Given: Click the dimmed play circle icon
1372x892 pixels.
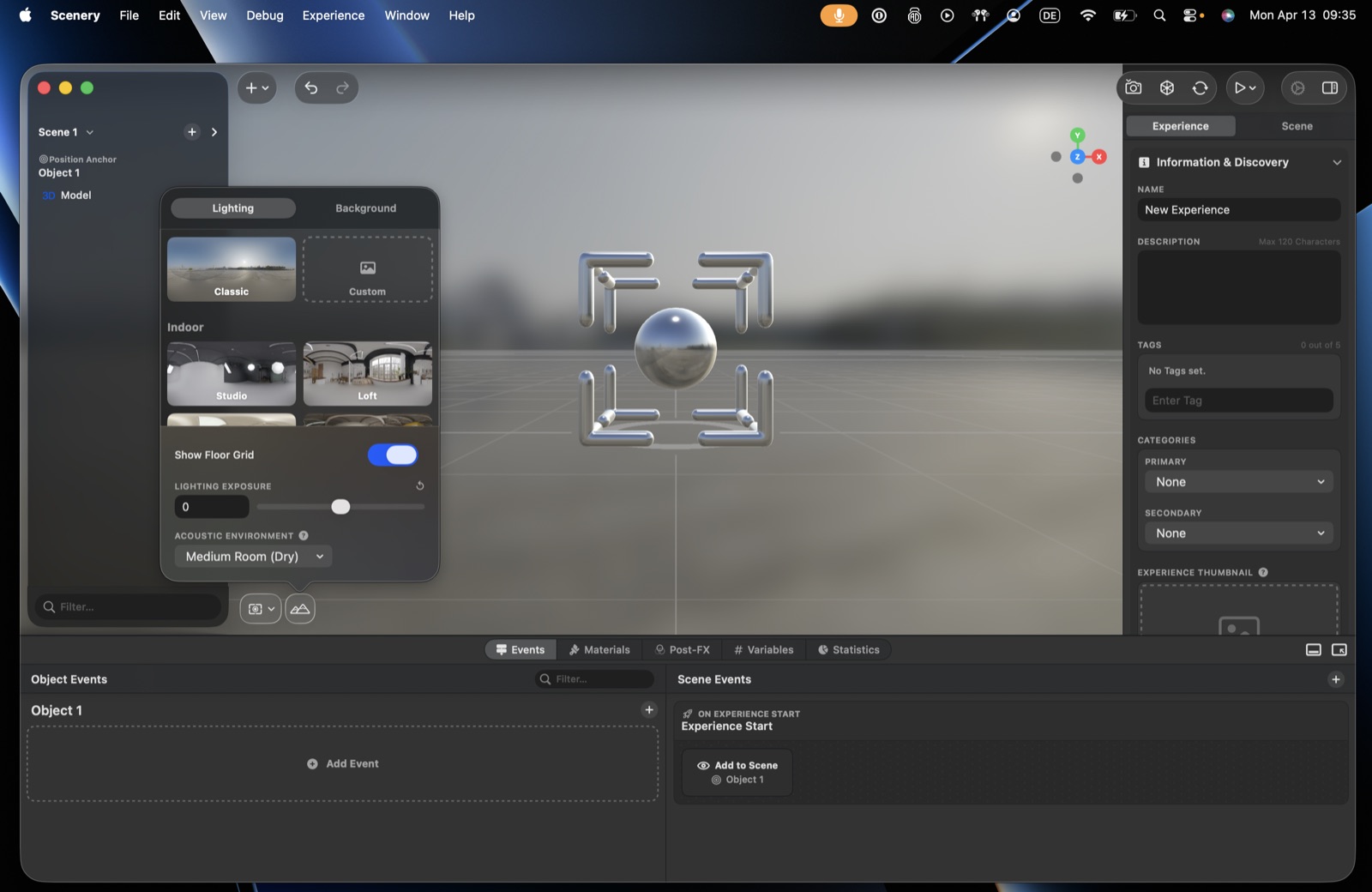Looking at the screenshot, I should click(1297, 87).
